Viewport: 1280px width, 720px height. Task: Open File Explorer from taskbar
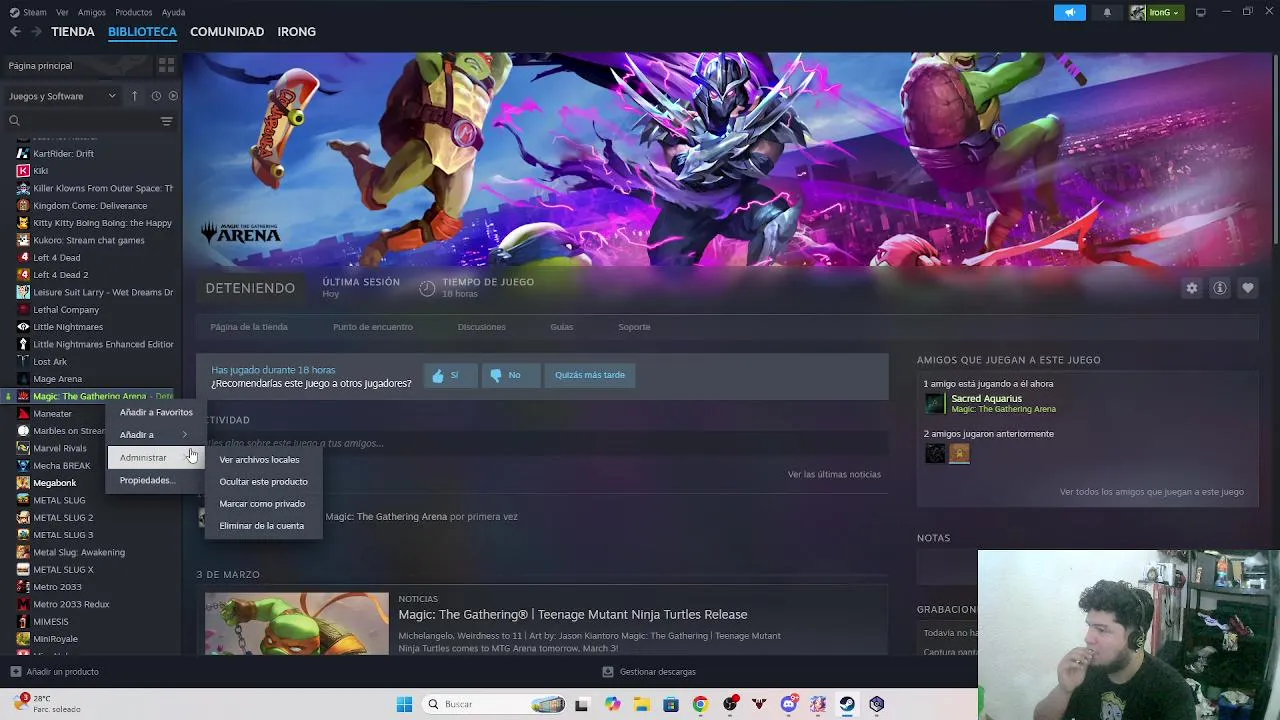point(641,704)
